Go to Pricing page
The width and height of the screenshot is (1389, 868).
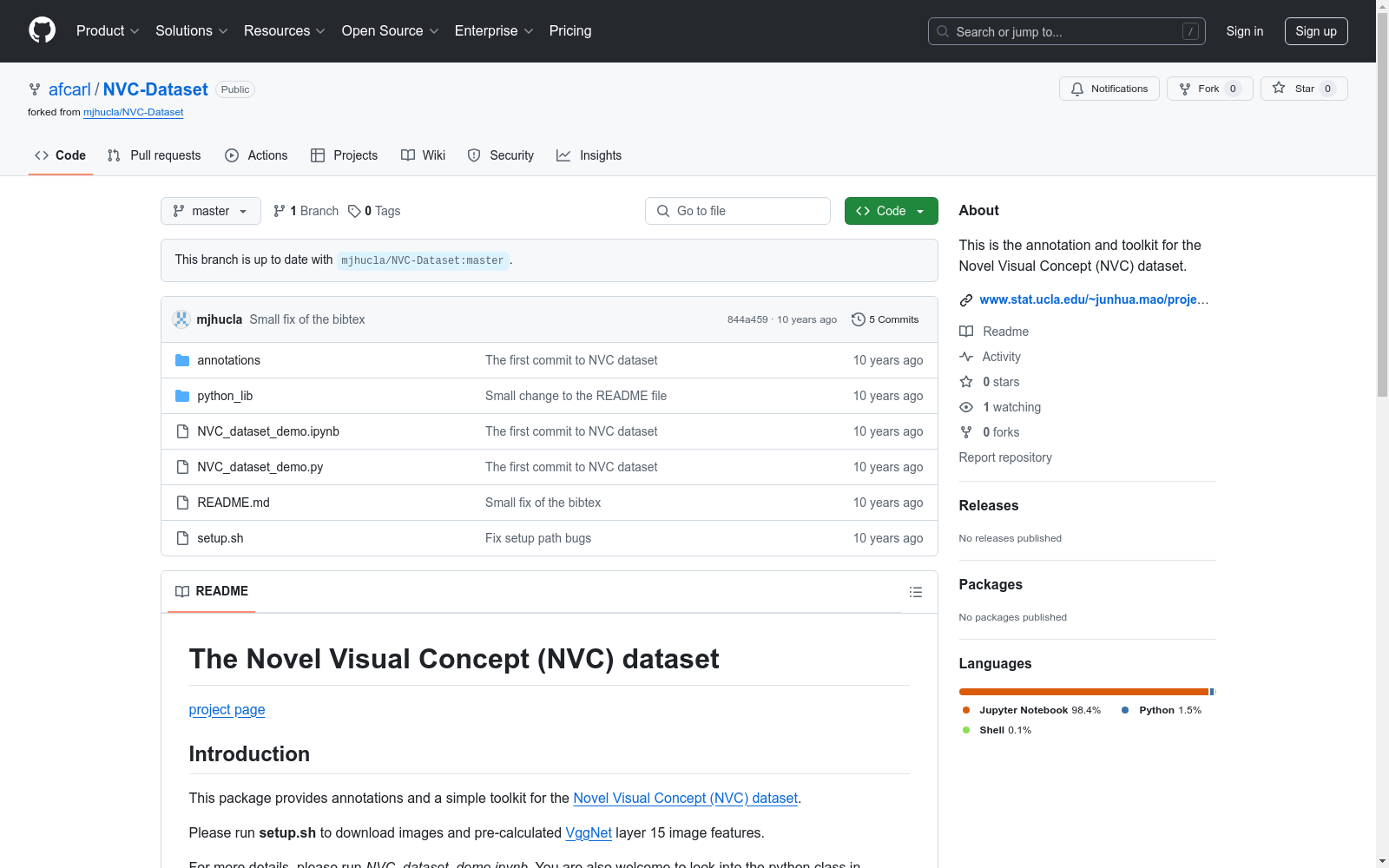coord(570,30)
